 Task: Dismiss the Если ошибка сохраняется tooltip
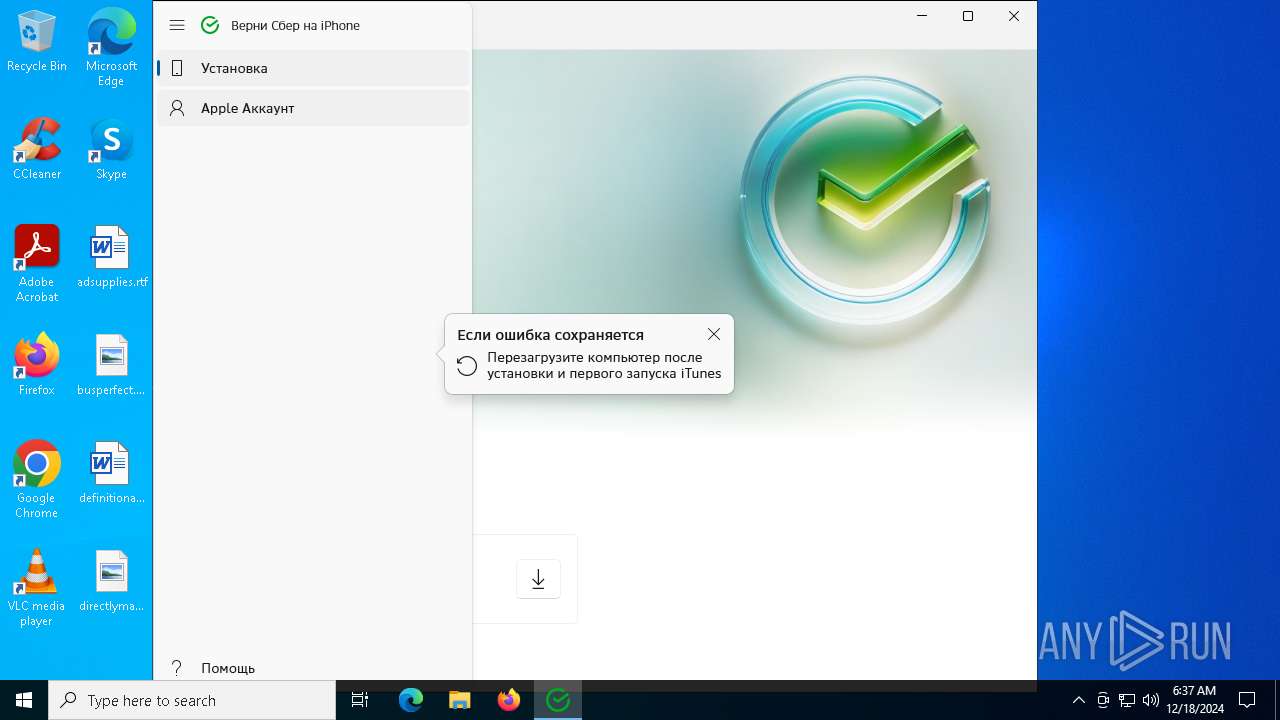pos(713,334)
